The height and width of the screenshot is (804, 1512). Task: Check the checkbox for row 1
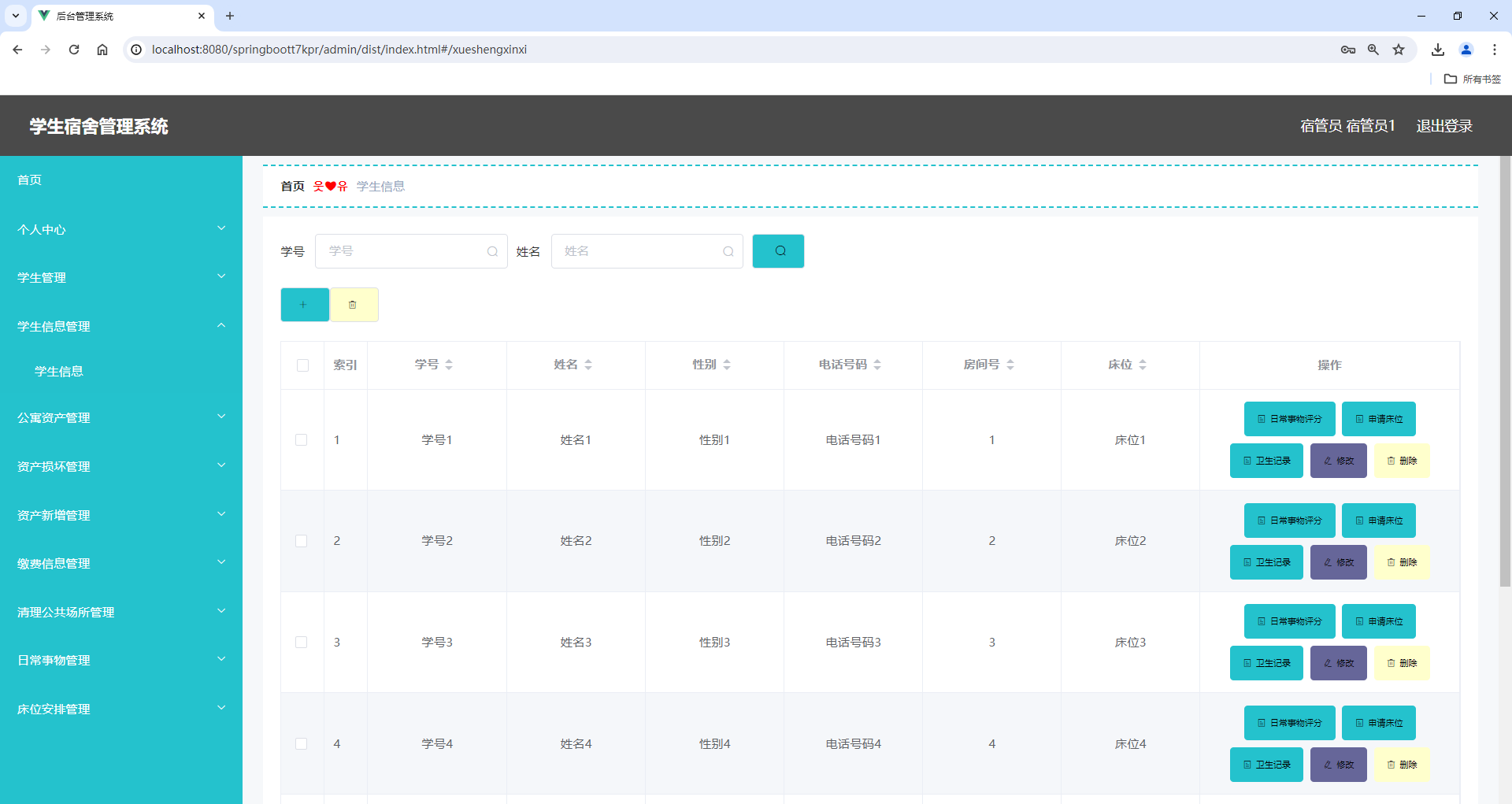pos(302,439)
